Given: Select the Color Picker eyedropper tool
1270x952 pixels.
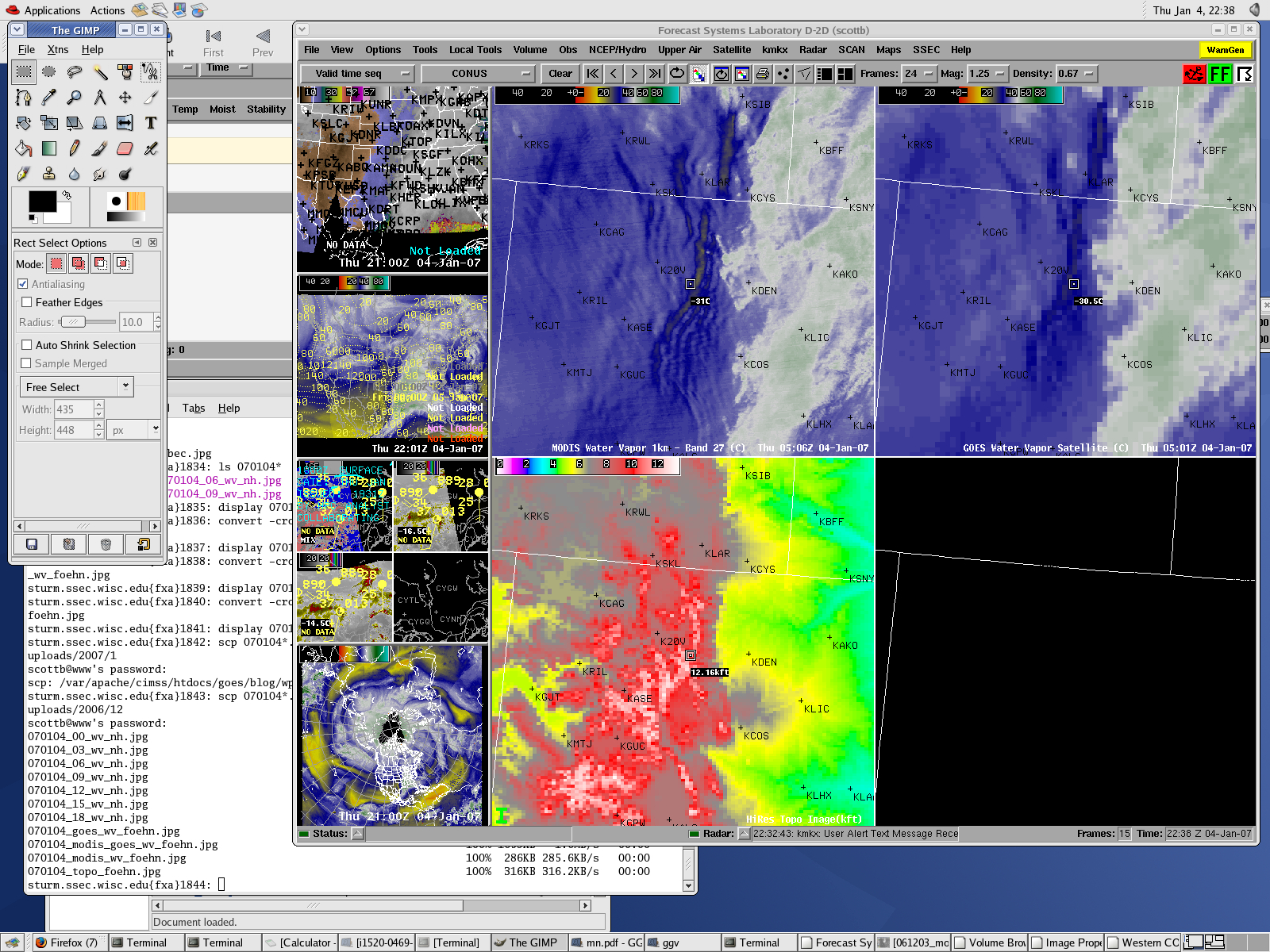Looking at the screenshot, I should [x=49, y=98].
